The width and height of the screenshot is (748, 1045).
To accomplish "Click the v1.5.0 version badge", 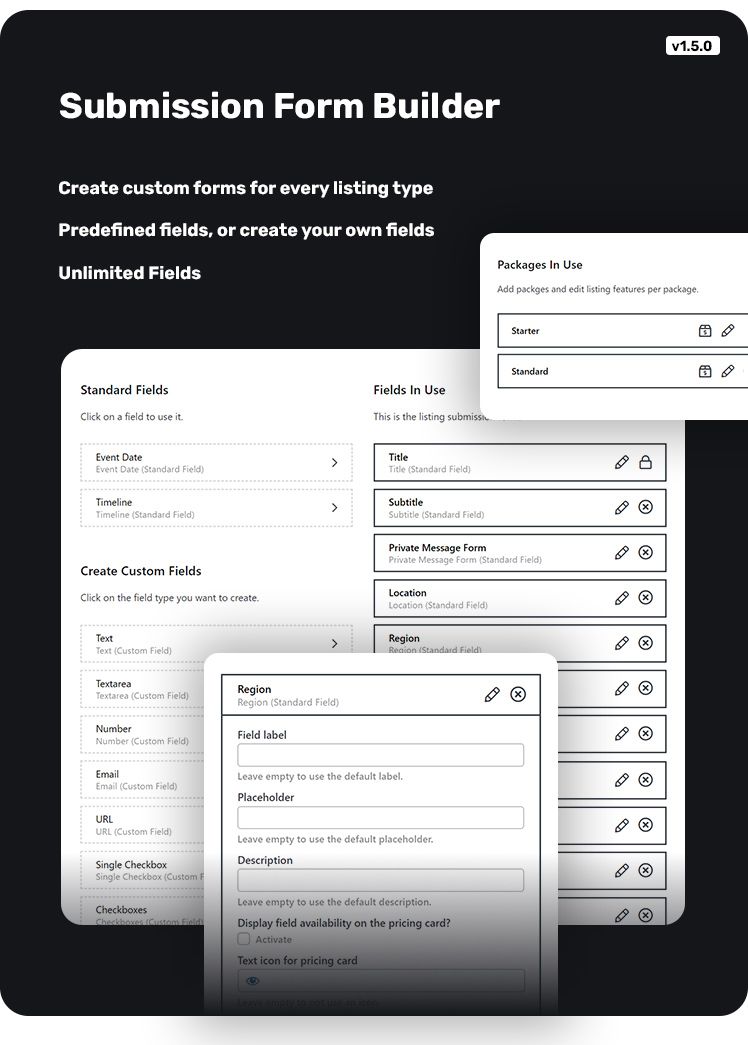I will click(692, 46).
